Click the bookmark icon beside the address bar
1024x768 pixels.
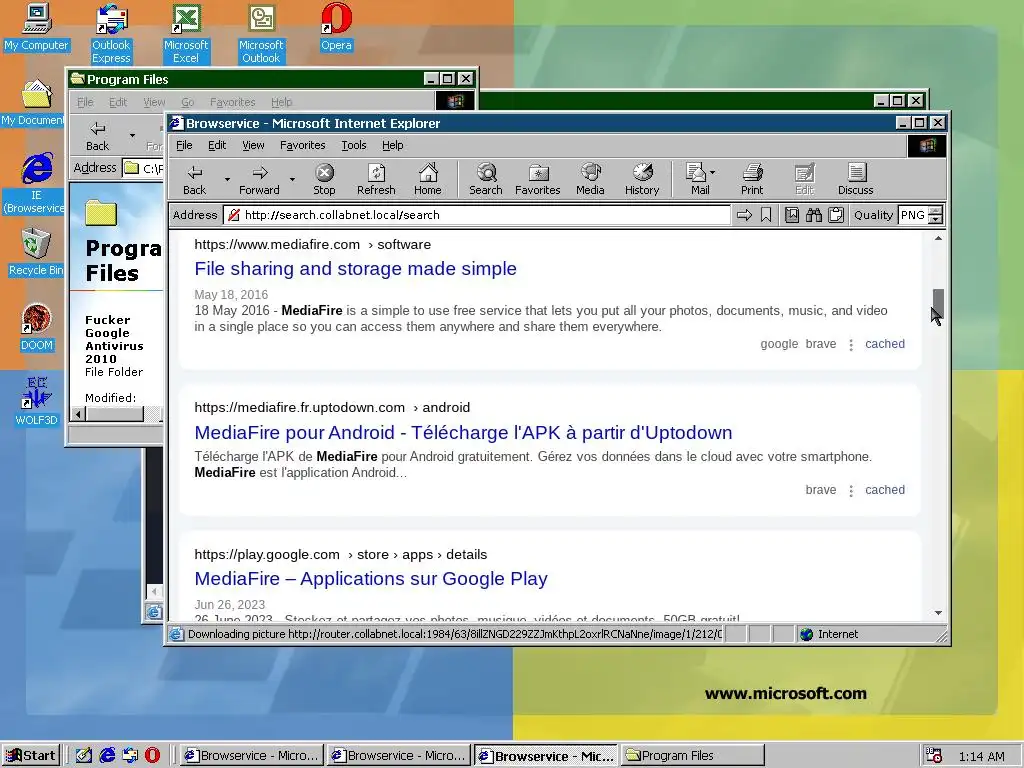(766, 215)
